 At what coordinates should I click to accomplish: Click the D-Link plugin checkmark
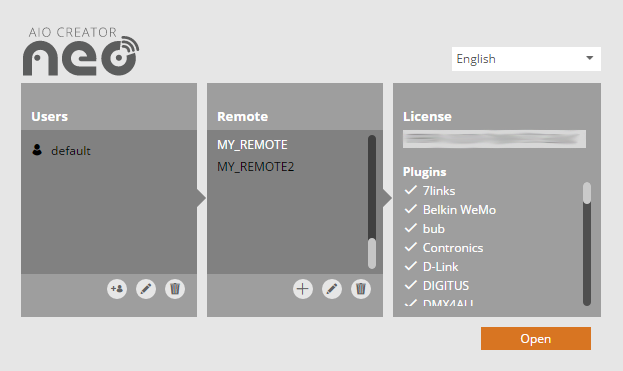[411, 267]
